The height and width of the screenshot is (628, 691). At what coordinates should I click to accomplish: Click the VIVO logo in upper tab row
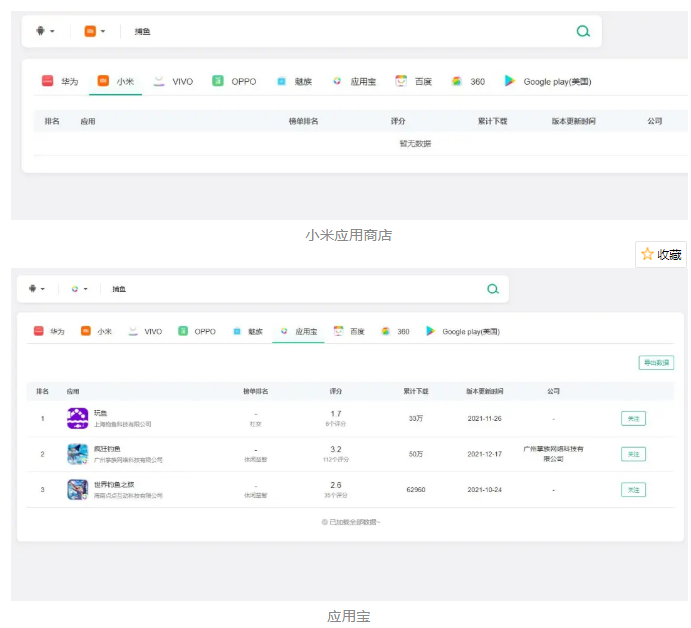pyautogui.click(x=159, y=81)
